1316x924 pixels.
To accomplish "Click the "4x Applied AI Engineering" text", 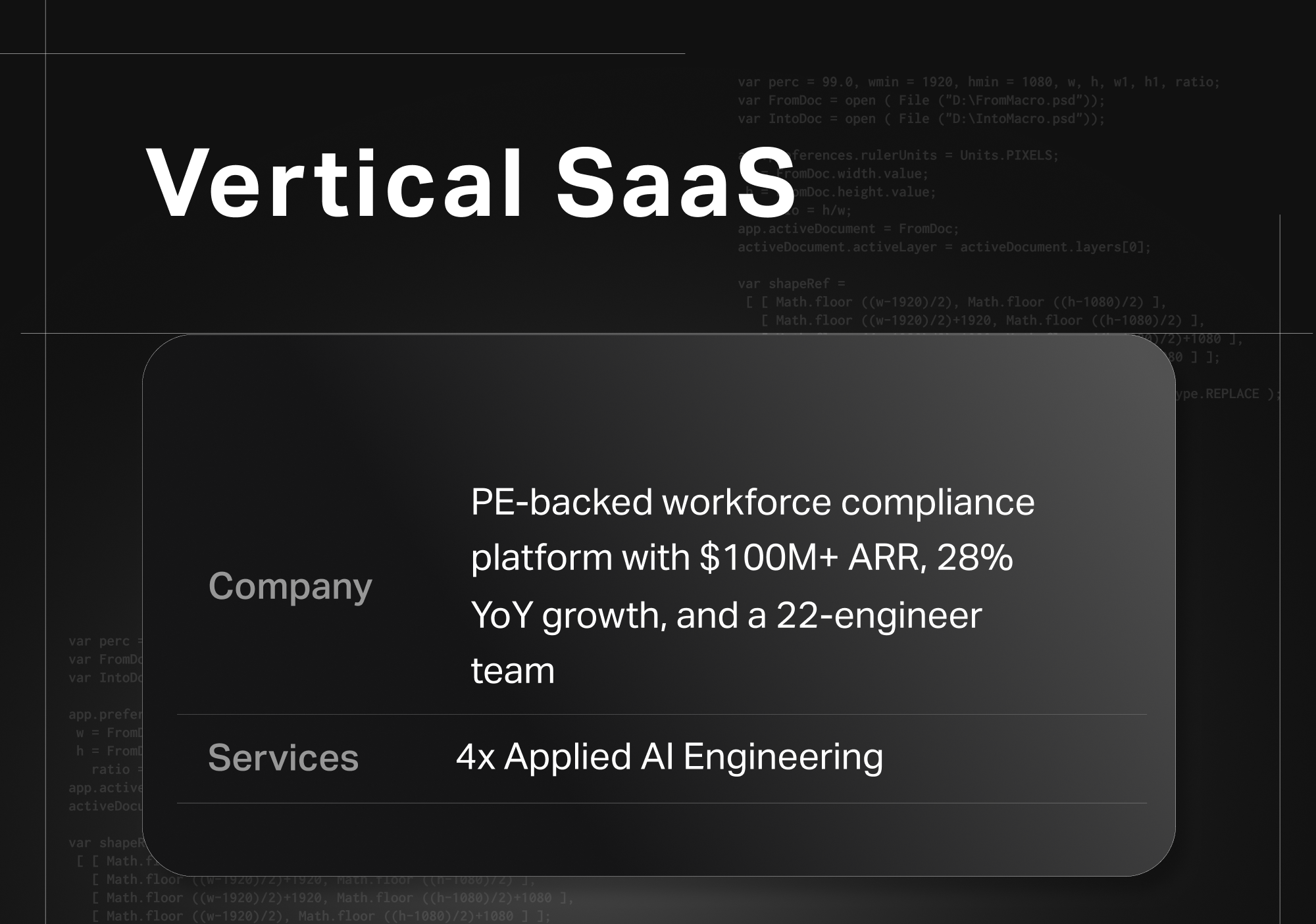I will coord(669,757).
